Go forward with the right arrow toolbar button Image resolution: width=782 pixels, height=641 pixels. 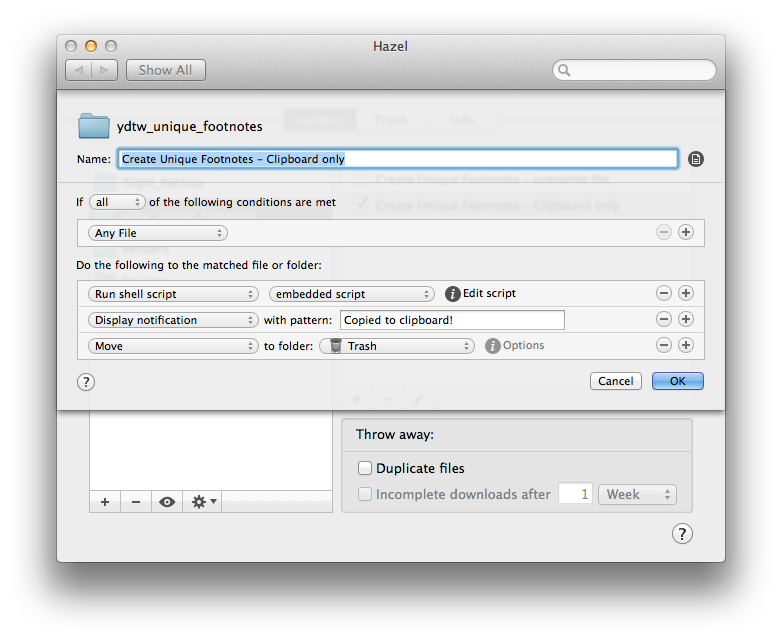(104, 70)
